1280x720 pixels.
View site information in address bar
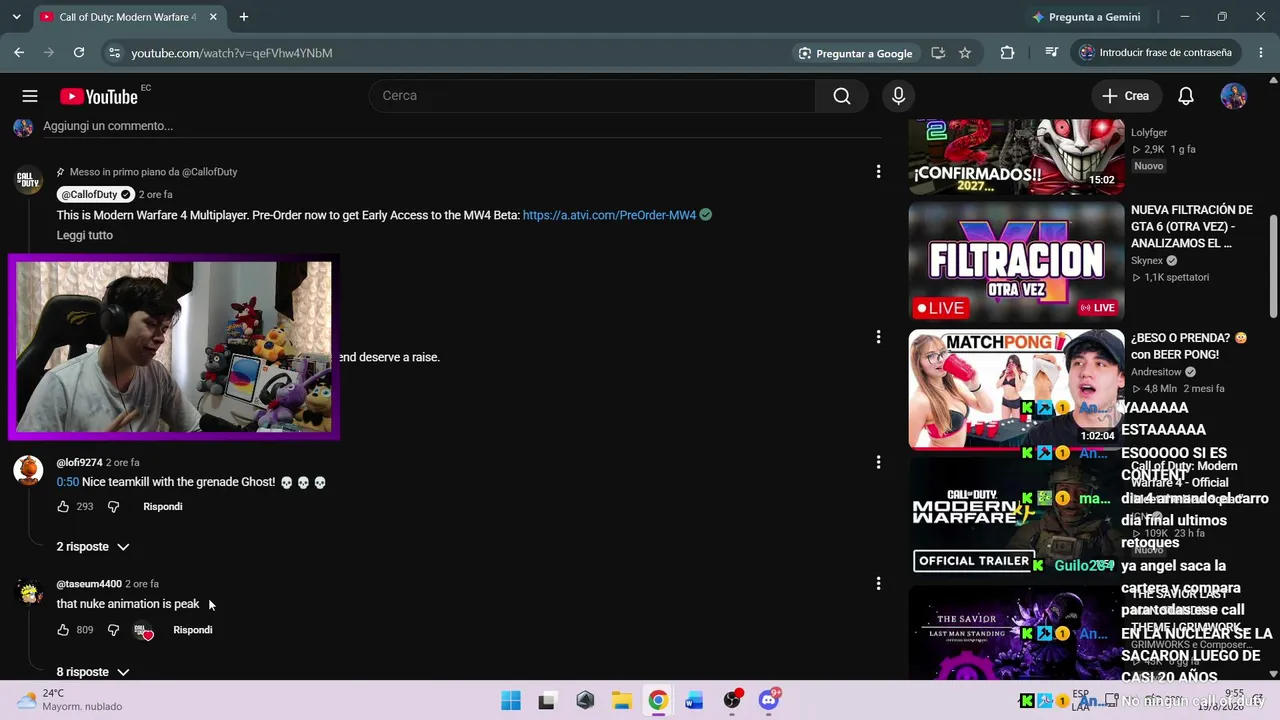click(114, 53)
